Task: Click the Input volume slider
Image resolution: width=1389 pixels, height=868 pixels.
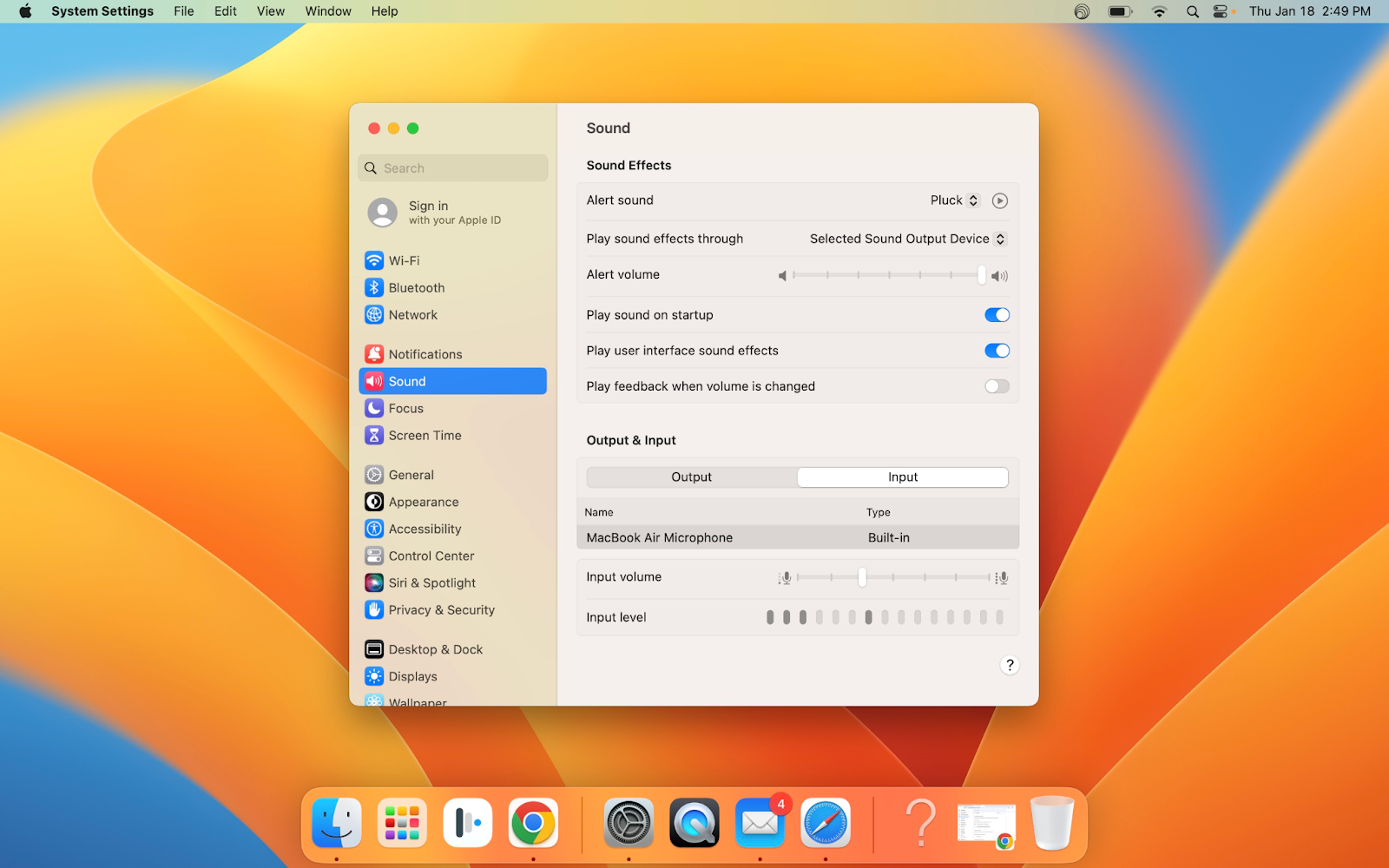Action: [892, 577]
